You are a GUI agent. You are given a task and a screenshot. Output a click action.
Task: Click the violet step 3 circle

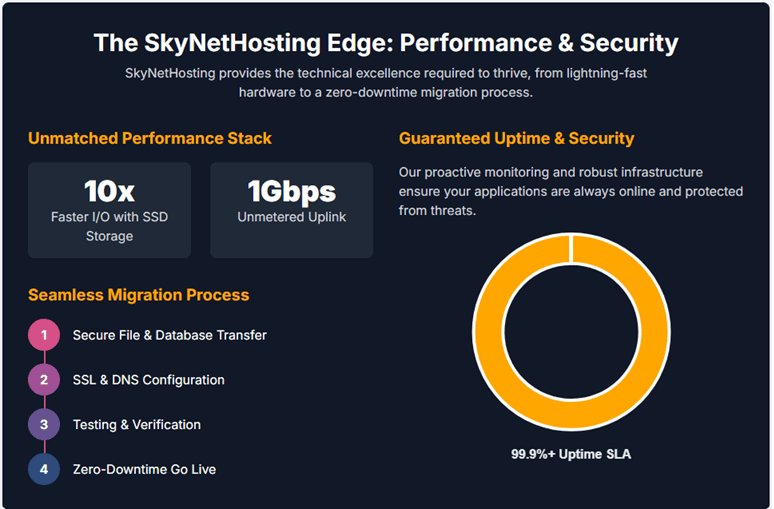click(44, 425)
